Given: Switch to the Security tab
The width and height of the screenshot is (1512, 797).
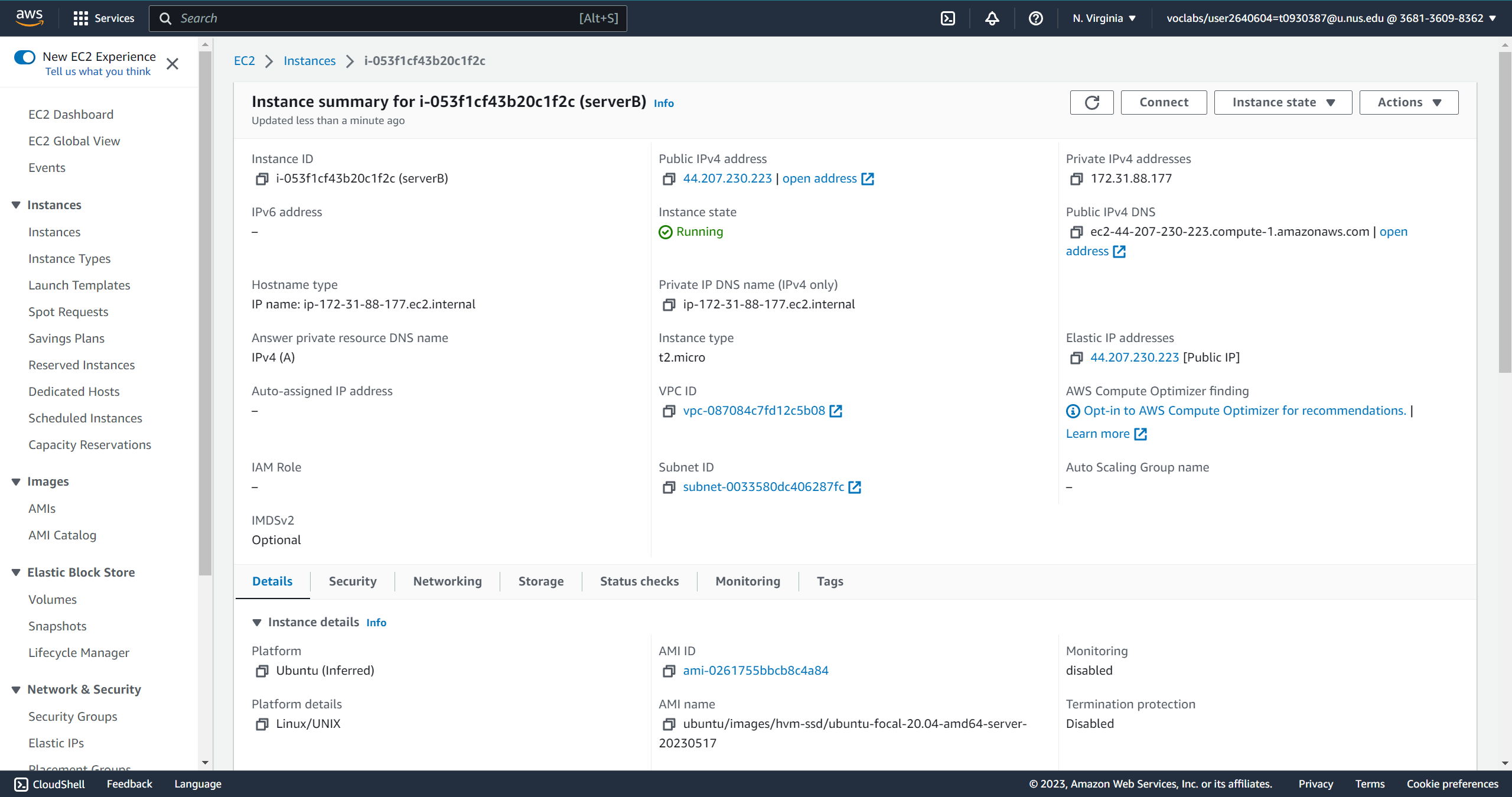Looking at the screenshot, I should (352, 581).
